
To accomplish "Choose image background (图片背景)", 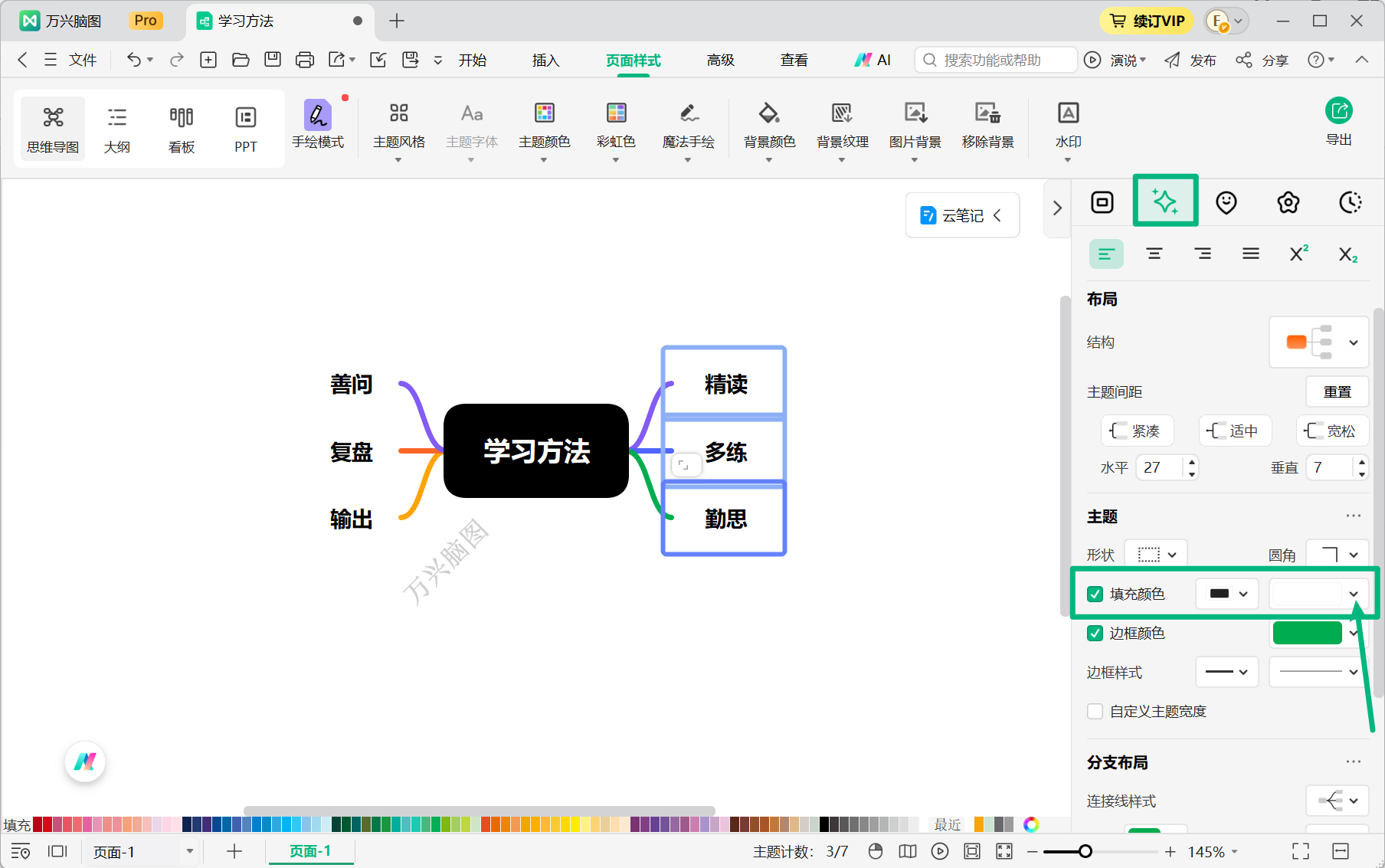I will click(915, 130).
